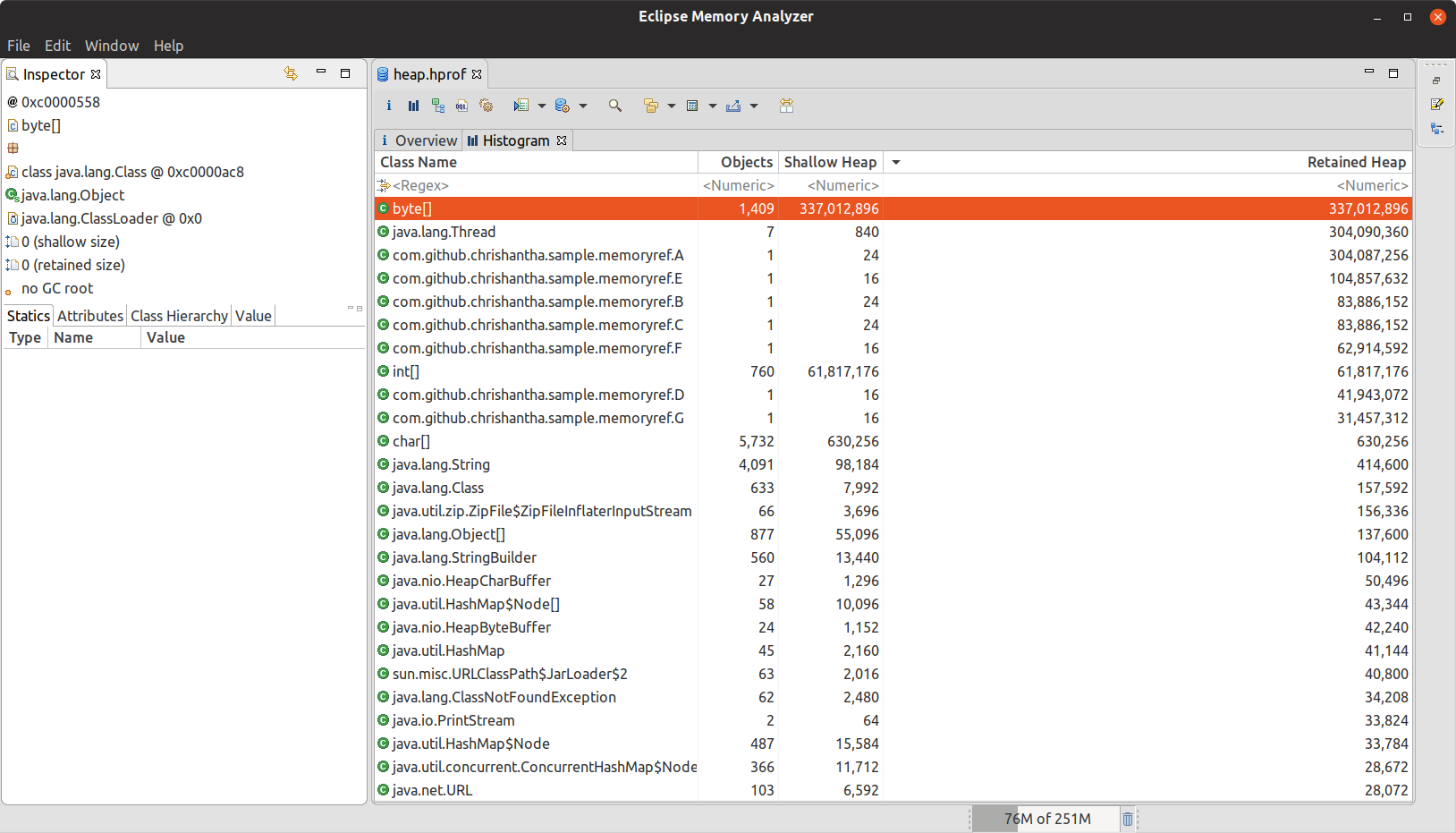1456x833 pixels.
Task: Open the Window menu
Action: click(112, 46)
